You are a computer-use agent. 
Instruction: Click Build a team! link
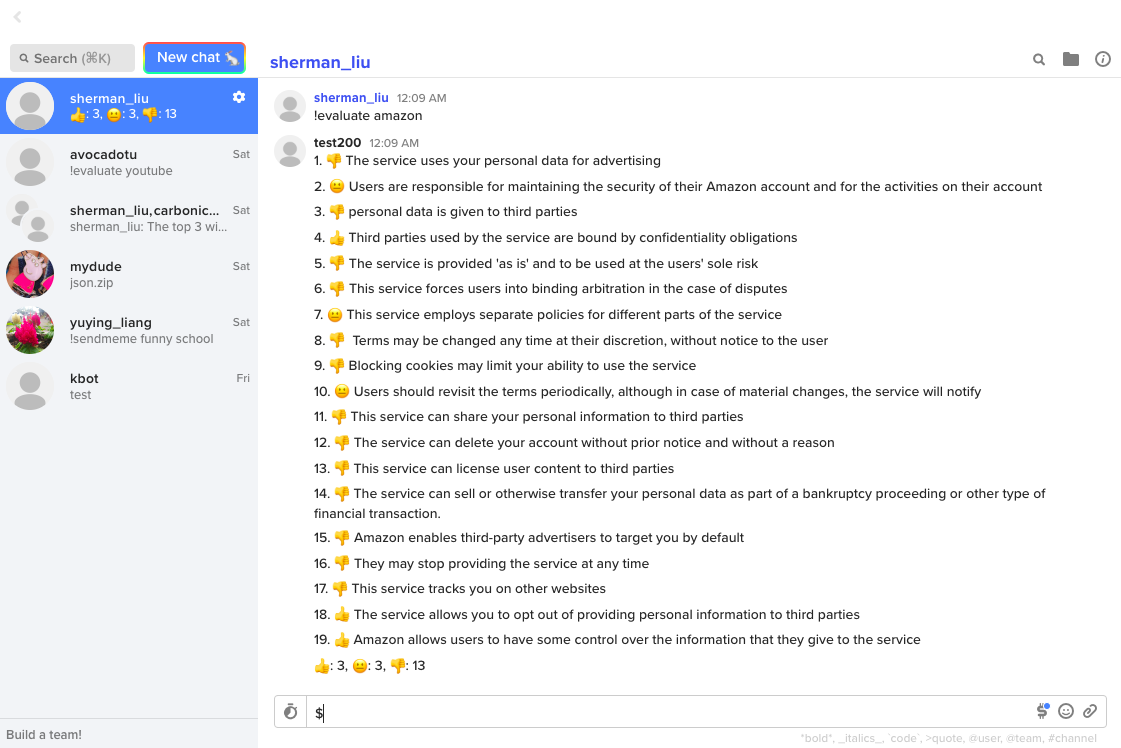click(x=44, y=734)
